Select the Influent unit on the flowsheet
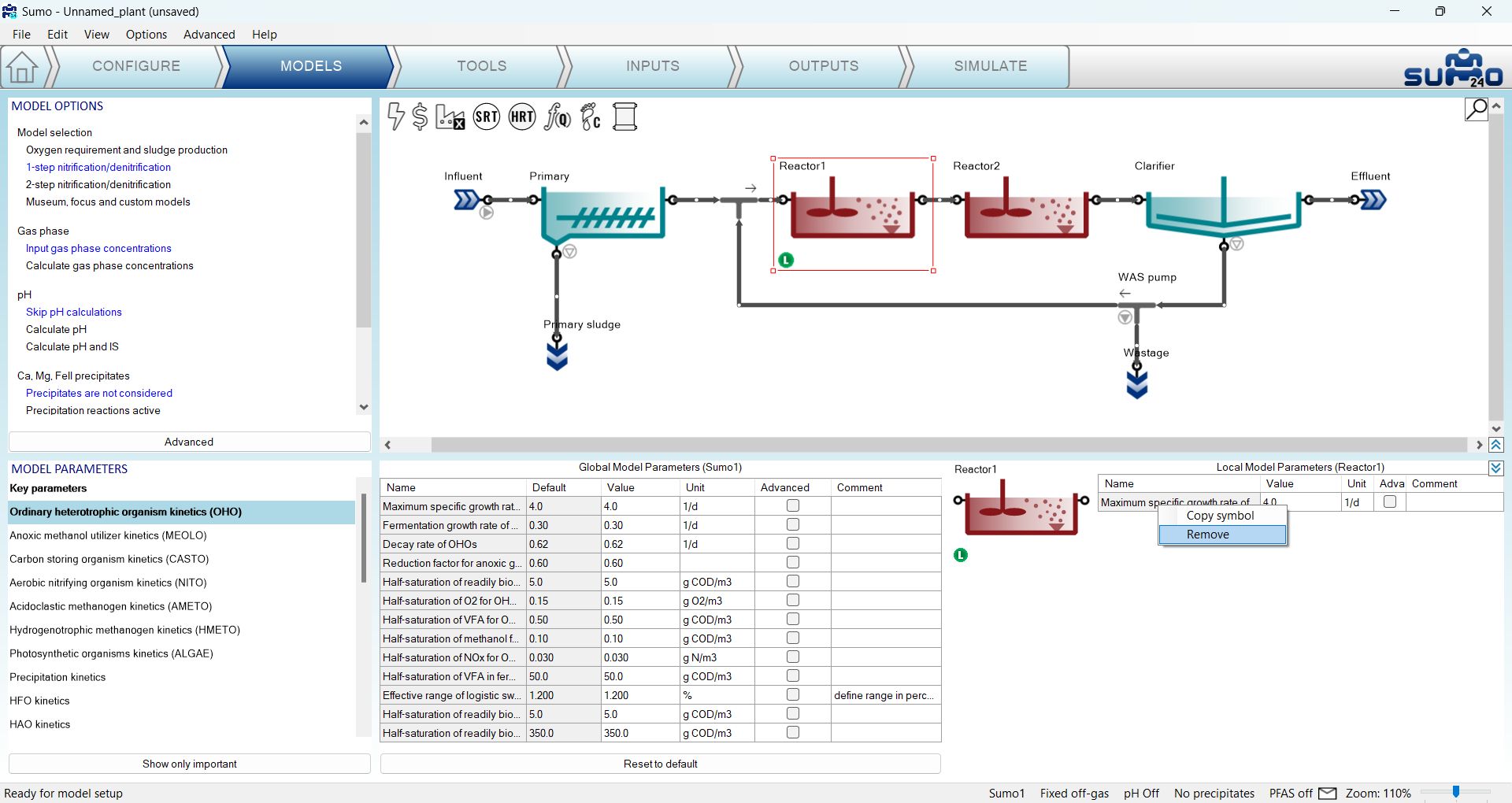 [x=466, y=200]
